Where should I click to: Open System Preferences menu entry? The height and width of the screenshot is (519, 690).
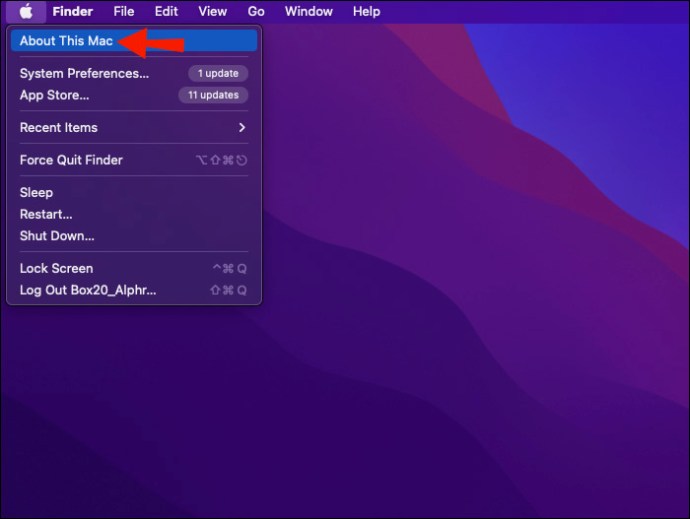point(134,74)
